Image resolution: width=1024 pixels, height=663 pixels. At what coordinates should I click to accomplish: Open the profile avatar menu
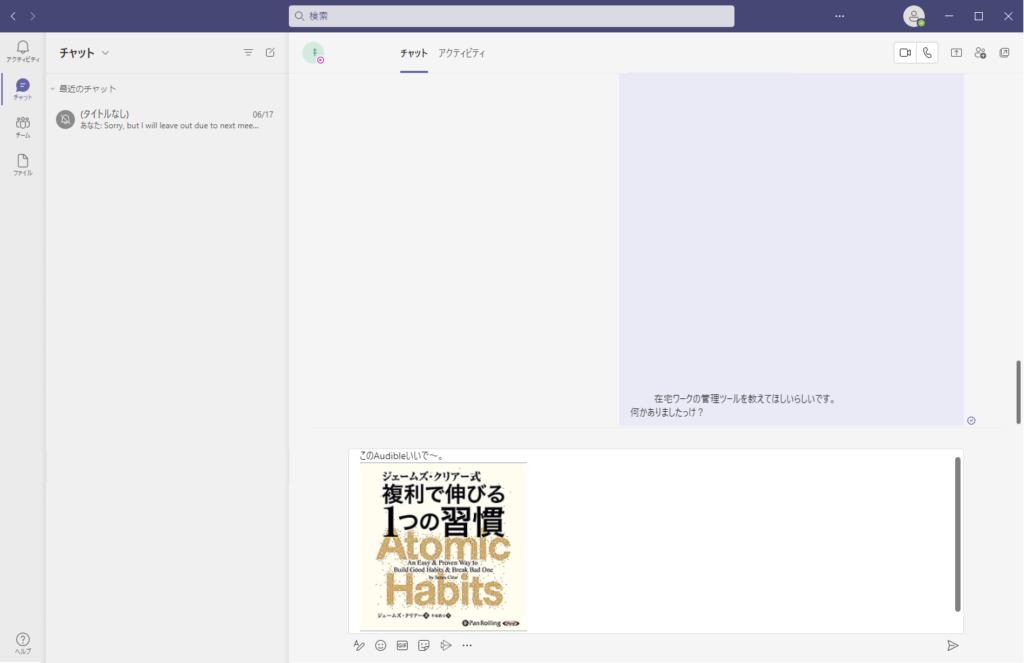tap(914, 16)
